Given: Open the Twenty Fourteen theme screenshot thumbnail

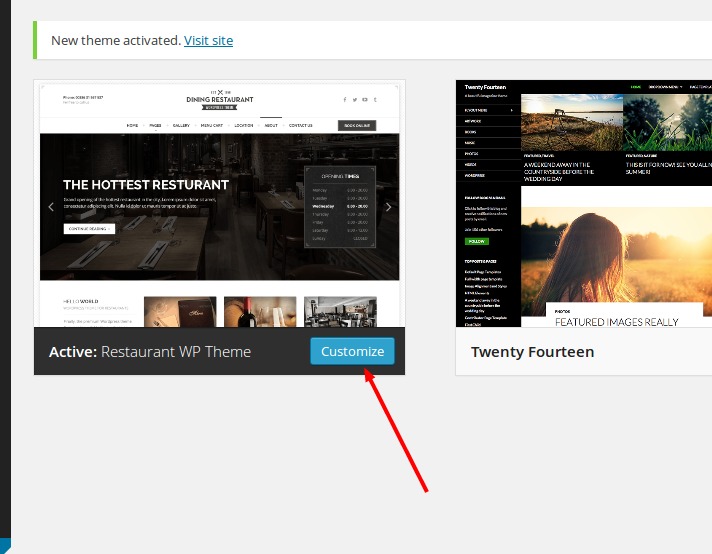Looking at the screenshot, I should (x=584, y=203).
